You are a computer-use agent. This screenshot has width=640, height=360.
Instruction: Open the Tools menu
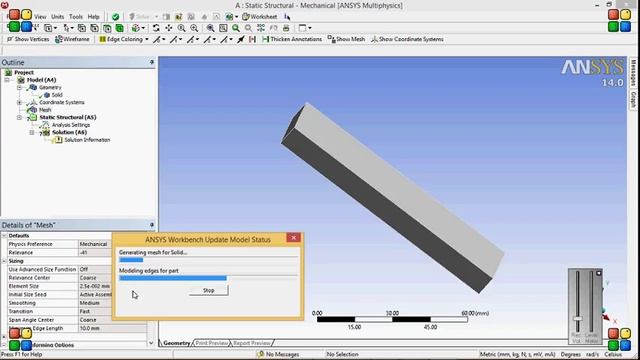tap(76, 17)
